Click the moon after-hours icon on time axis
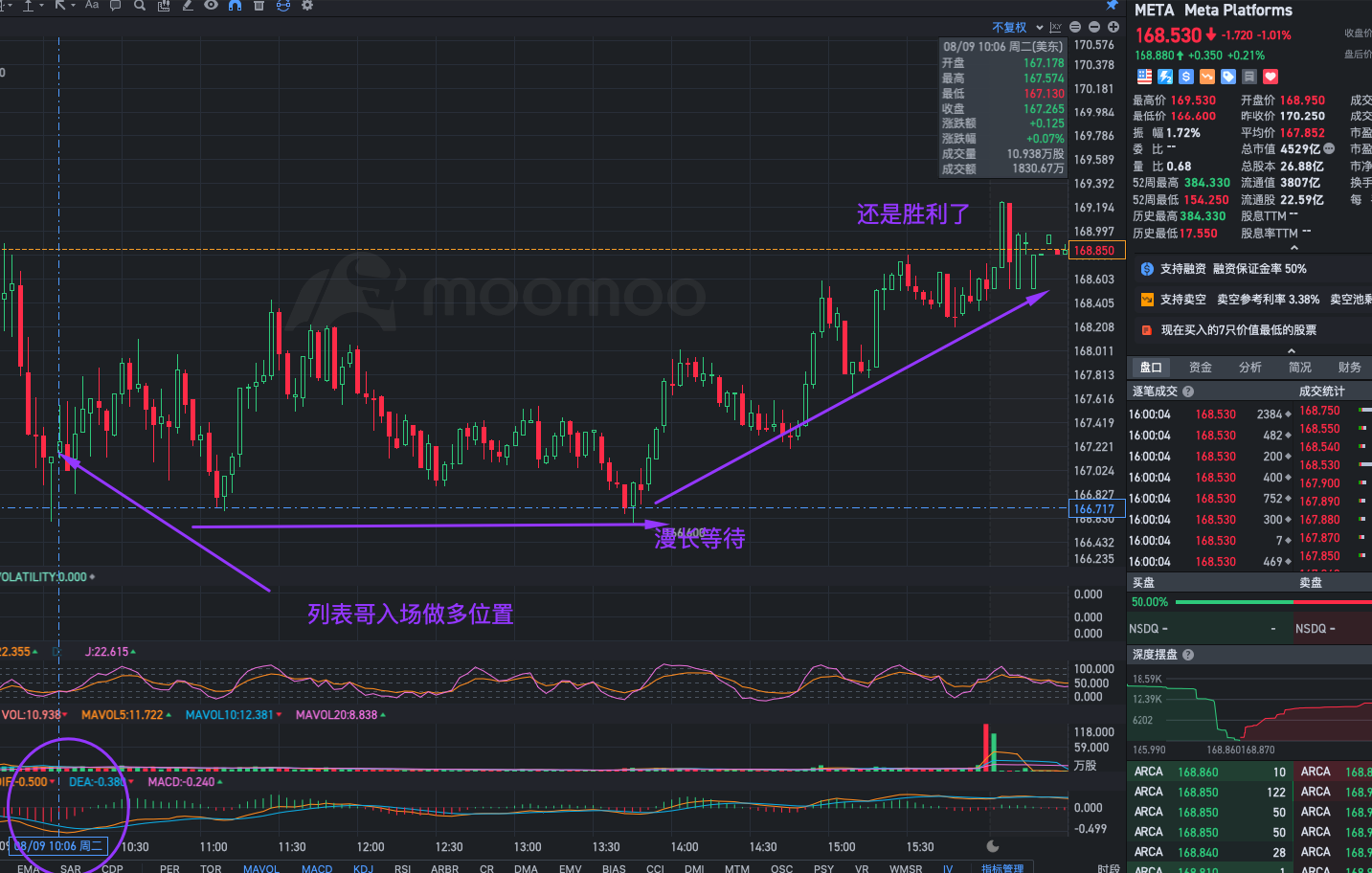The width and height of the screenshot is (1372, 873). (993, 846)
